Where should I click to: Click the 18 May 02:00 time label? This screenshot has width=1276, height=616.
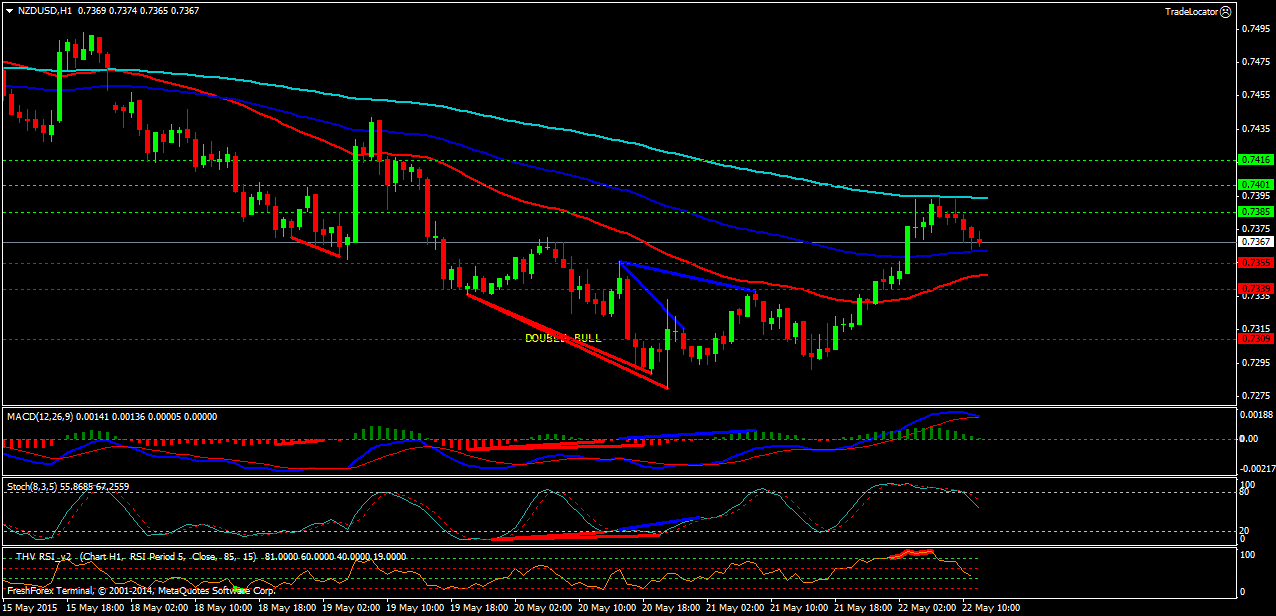click(x=158, y=608)
